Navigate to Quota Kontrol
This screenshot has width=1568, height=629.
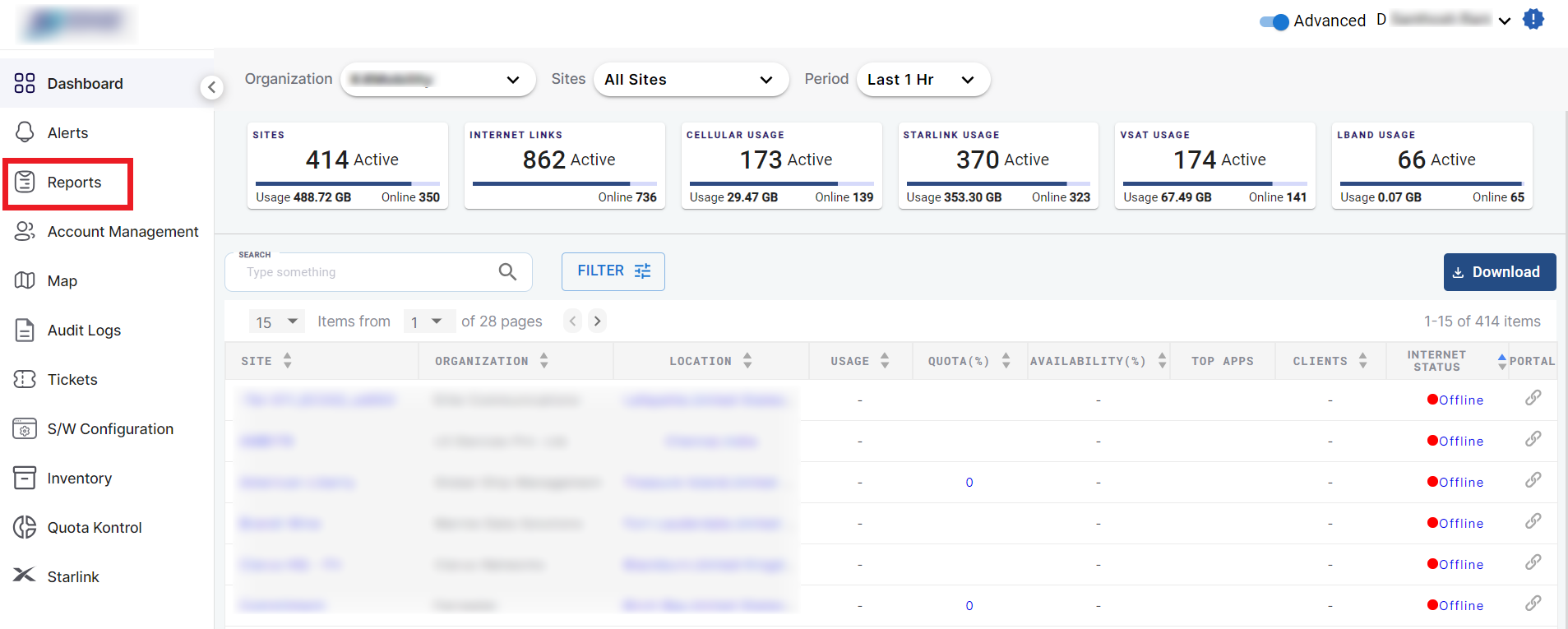click(x=94, y=528)
